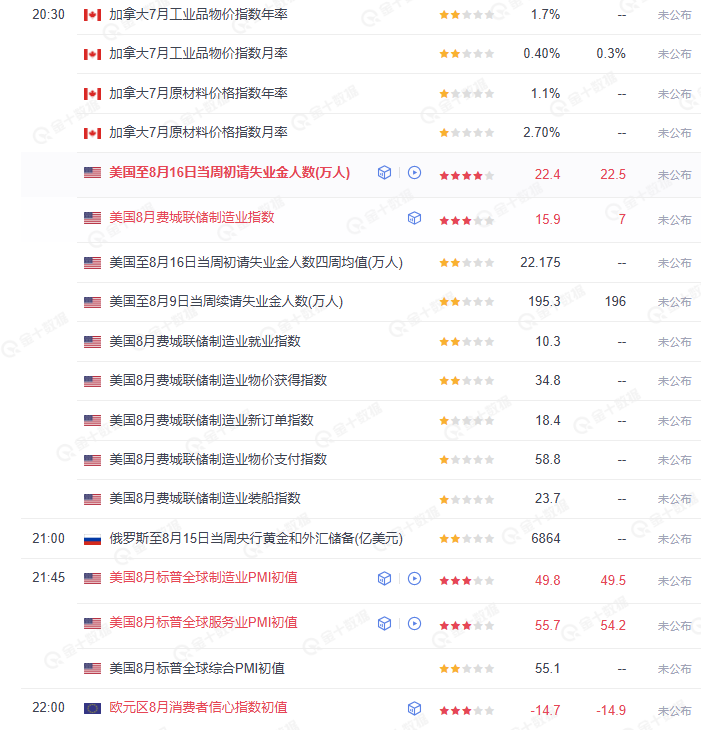
Task: Click forecast value -14.9
Action: pyautogui.click(x=611, y=710)
